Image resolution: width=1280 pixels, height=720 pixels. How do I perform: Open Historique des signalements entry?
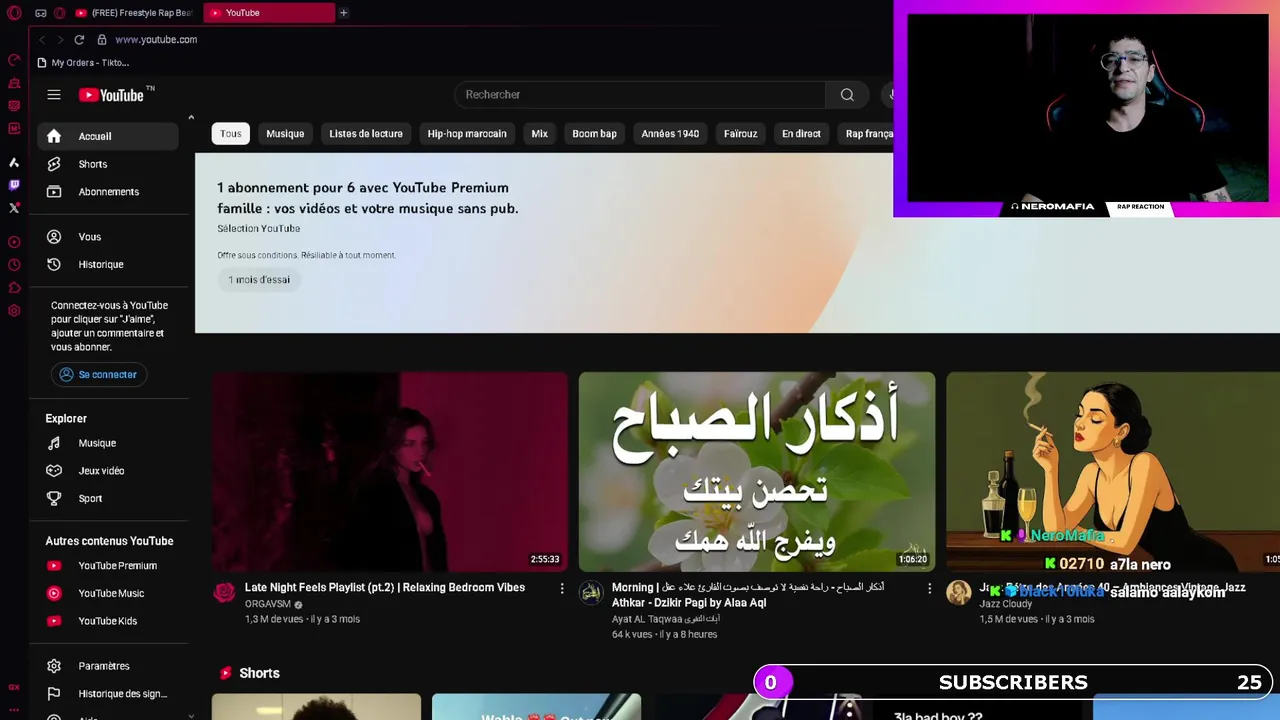point(108,694)
